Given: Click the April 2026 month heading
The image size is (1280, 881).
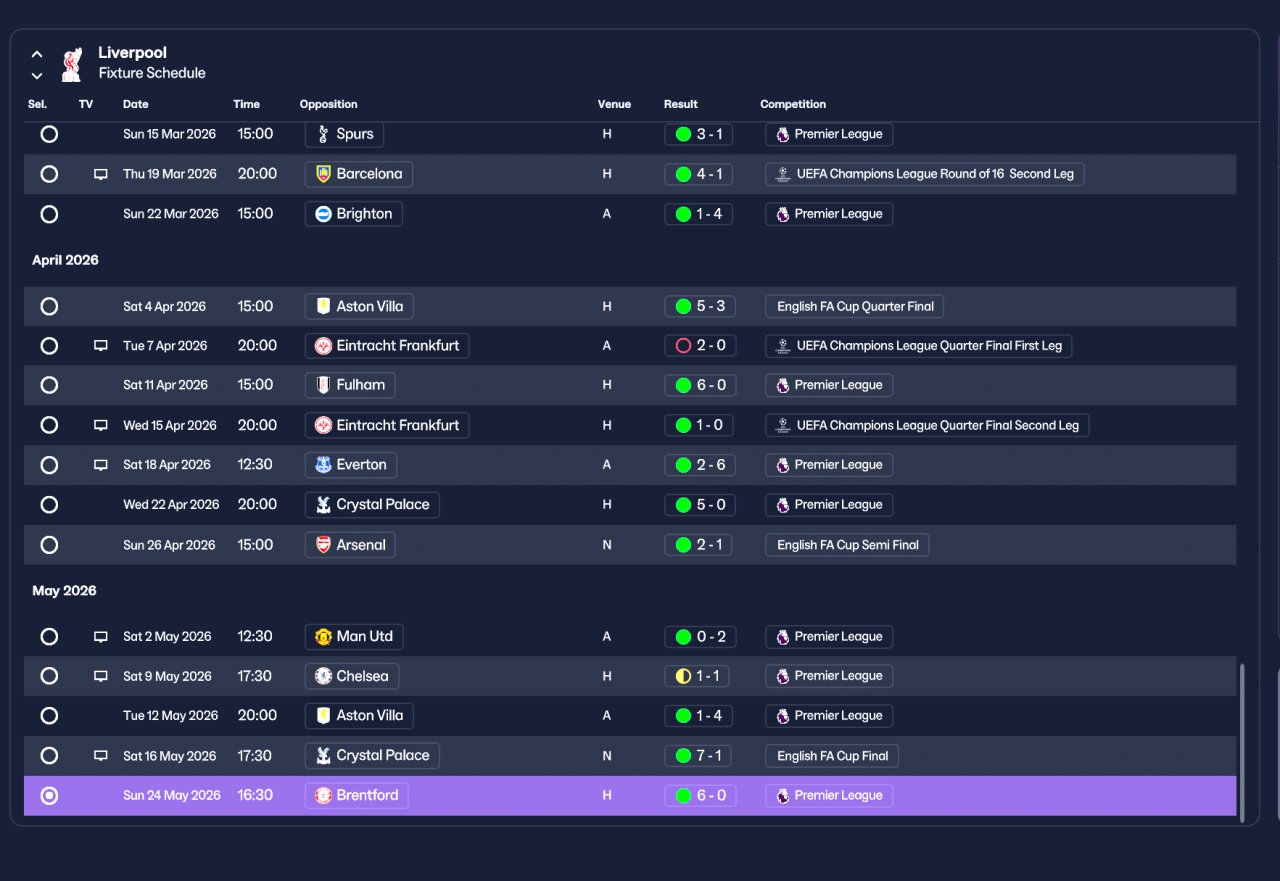Looking at the screenshot, I should coord(65,260).
